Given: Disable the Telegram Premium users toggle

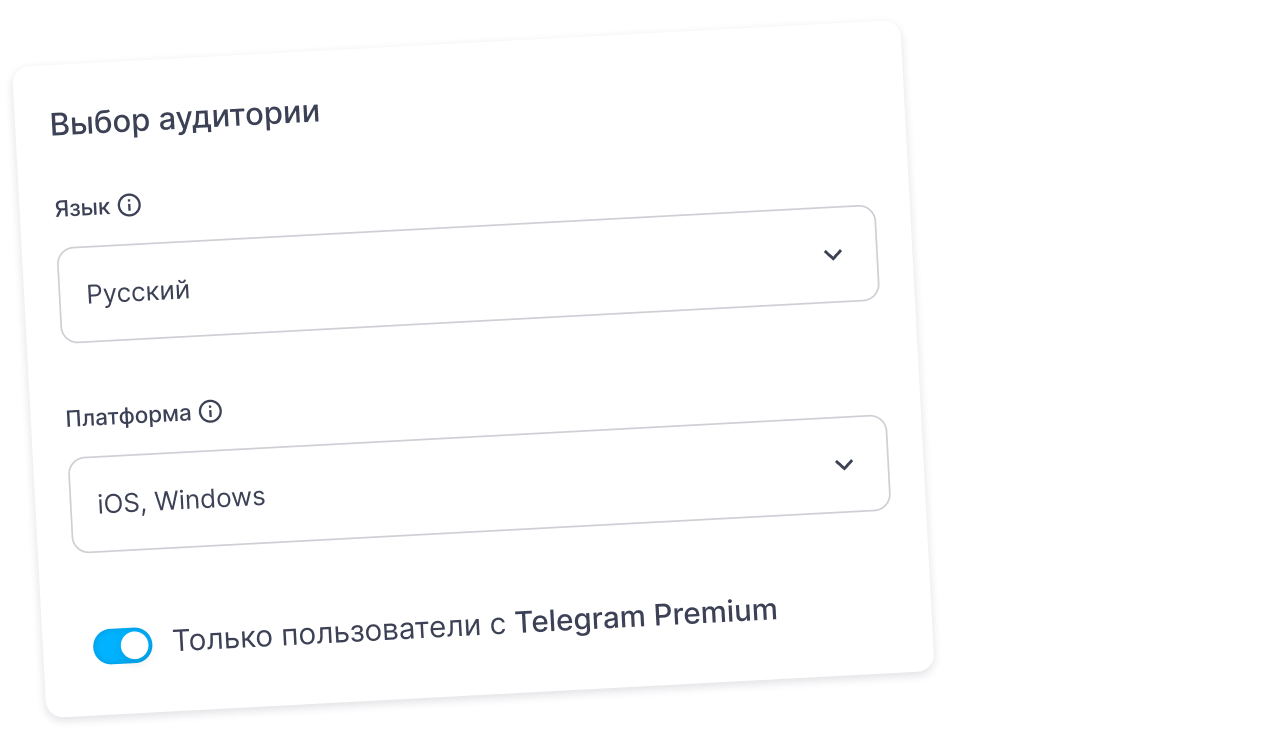Looking at the screenshot, I should click(x=123, y=645).
